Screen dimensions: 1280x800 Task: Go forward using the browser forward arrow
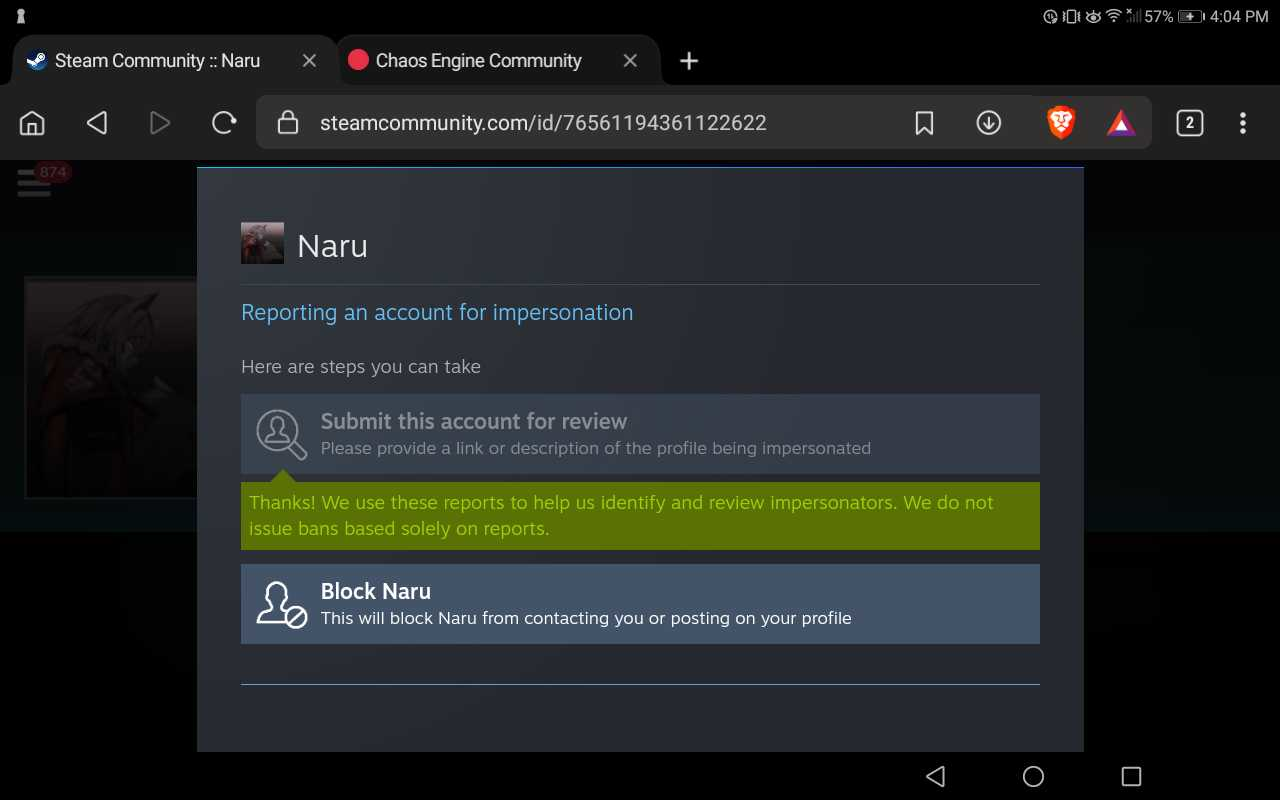pos(159,123)
